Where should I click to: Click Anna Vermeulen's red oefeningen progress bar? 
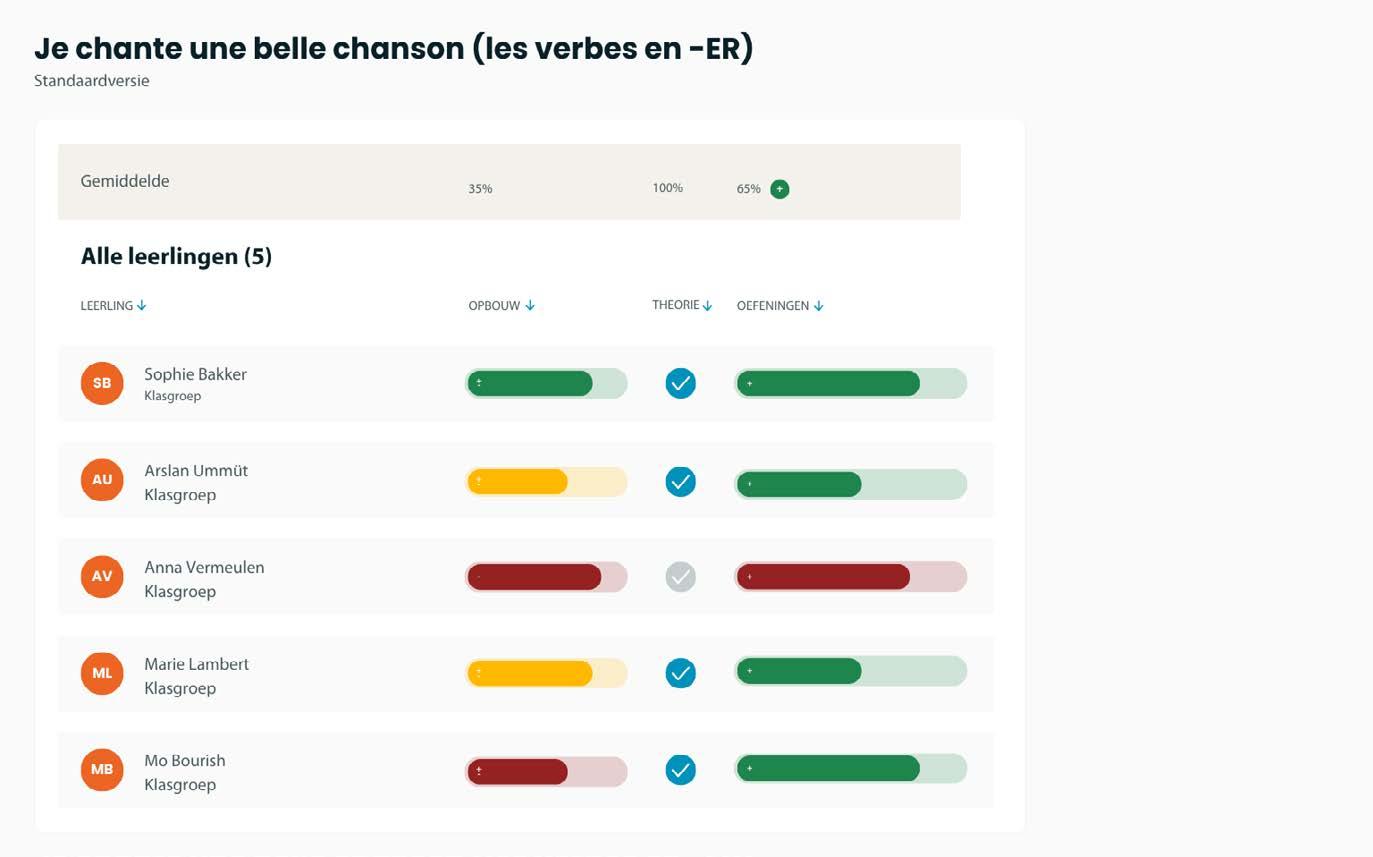pyautogui.click(x=850, y=577)
